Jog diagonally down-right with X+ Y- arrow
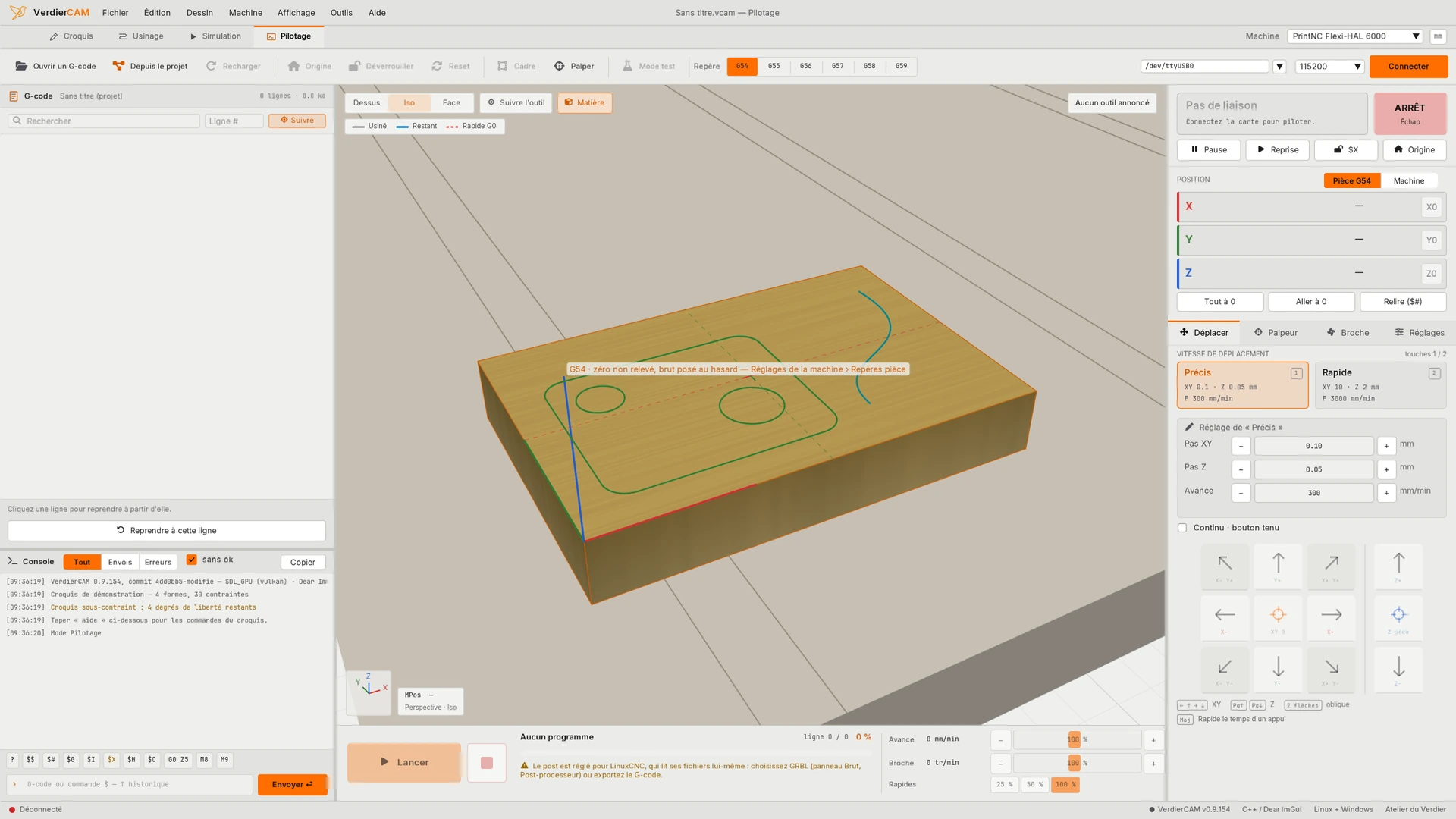Viewport: 1456px width, 819px height. pyautogui.click(x=1331, y=670)
